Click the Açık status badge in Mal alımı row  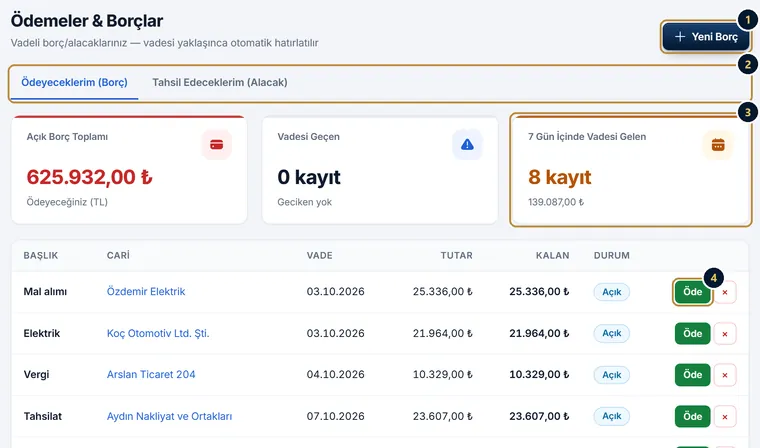[612, 292]
